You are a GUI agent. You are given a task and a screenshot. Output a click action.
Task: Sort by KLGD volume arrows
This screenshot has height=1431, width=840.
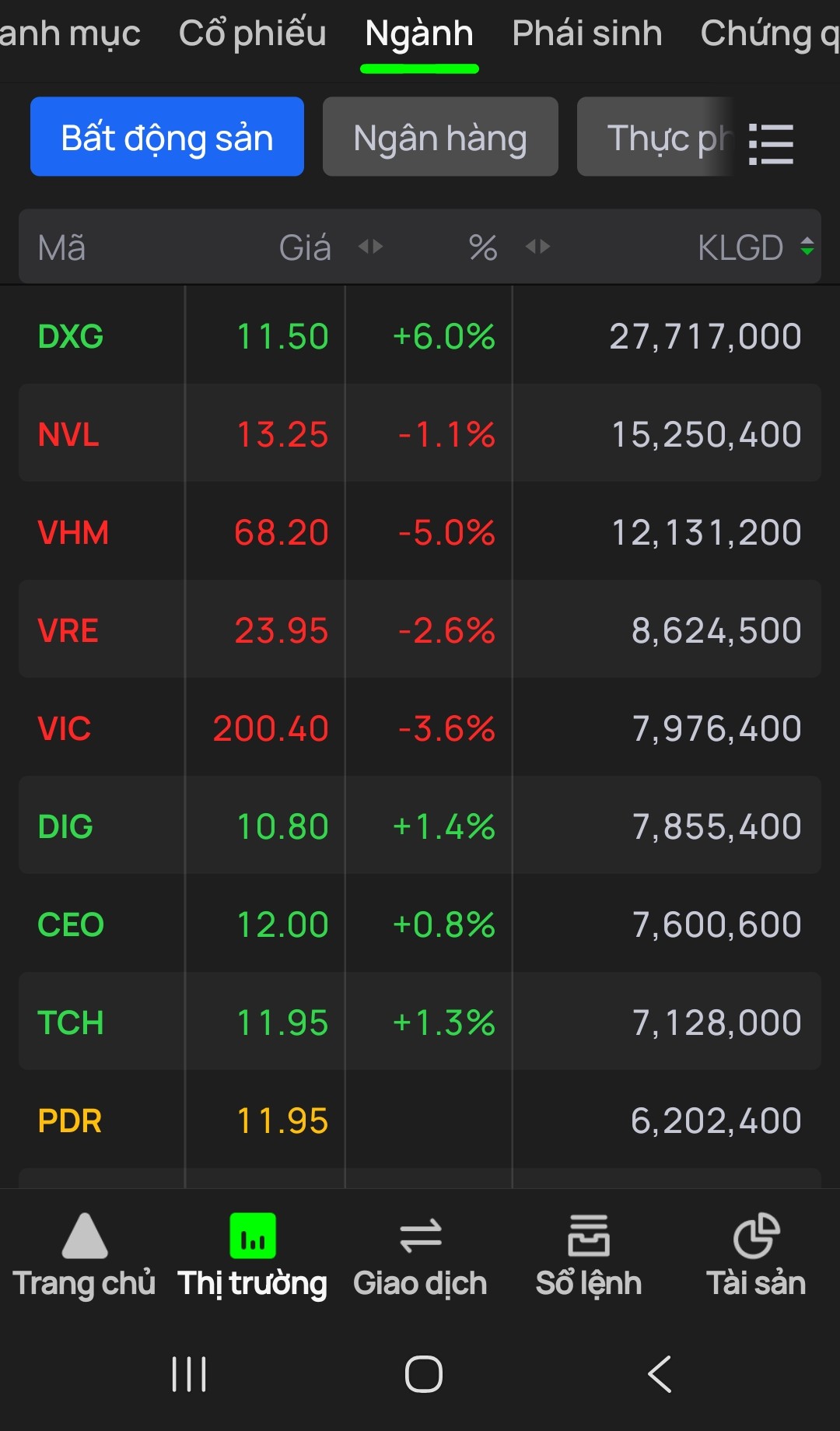(x=807, y=247)
